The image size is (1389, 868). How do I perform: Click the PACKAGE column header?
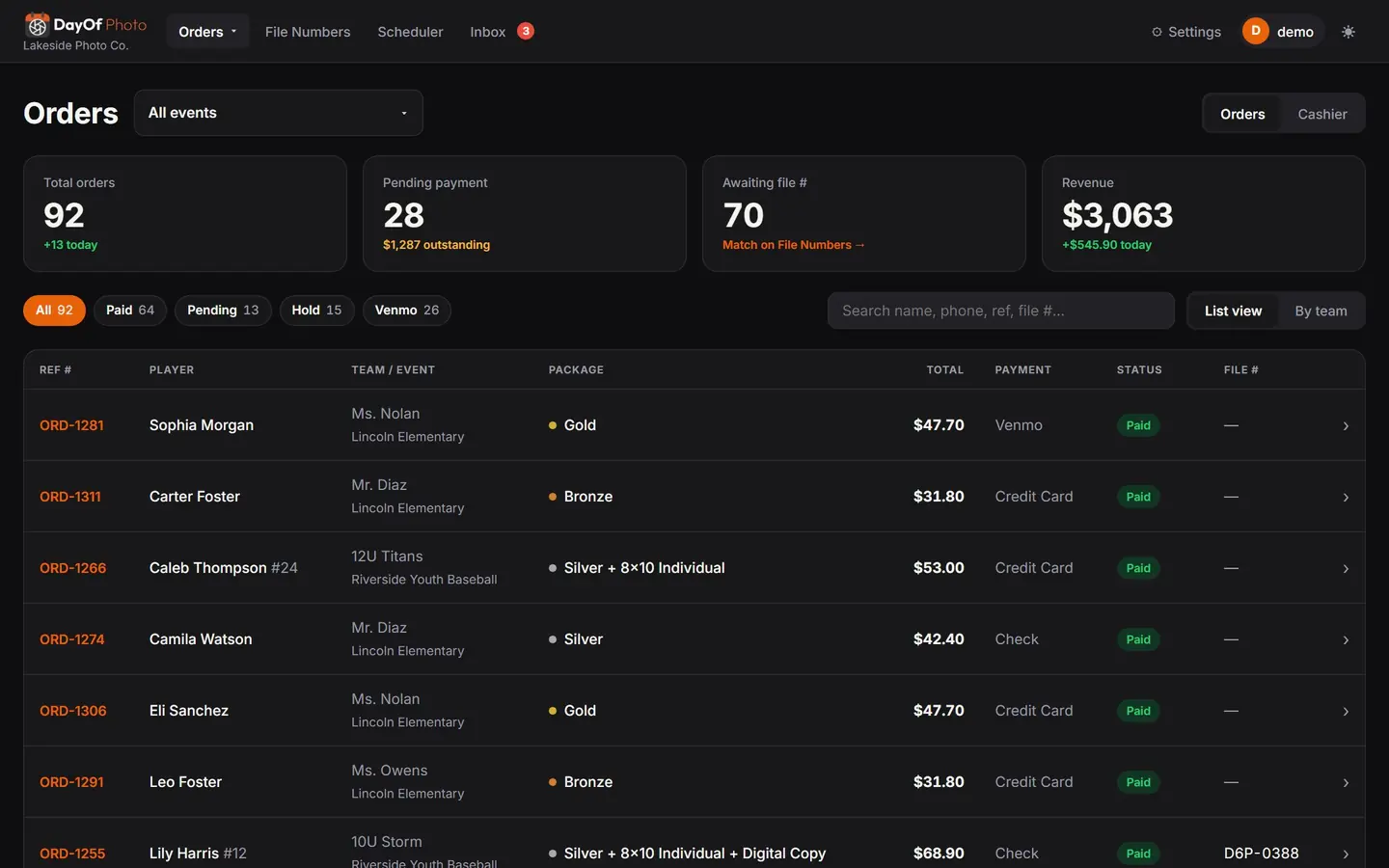tap(576, 370)
